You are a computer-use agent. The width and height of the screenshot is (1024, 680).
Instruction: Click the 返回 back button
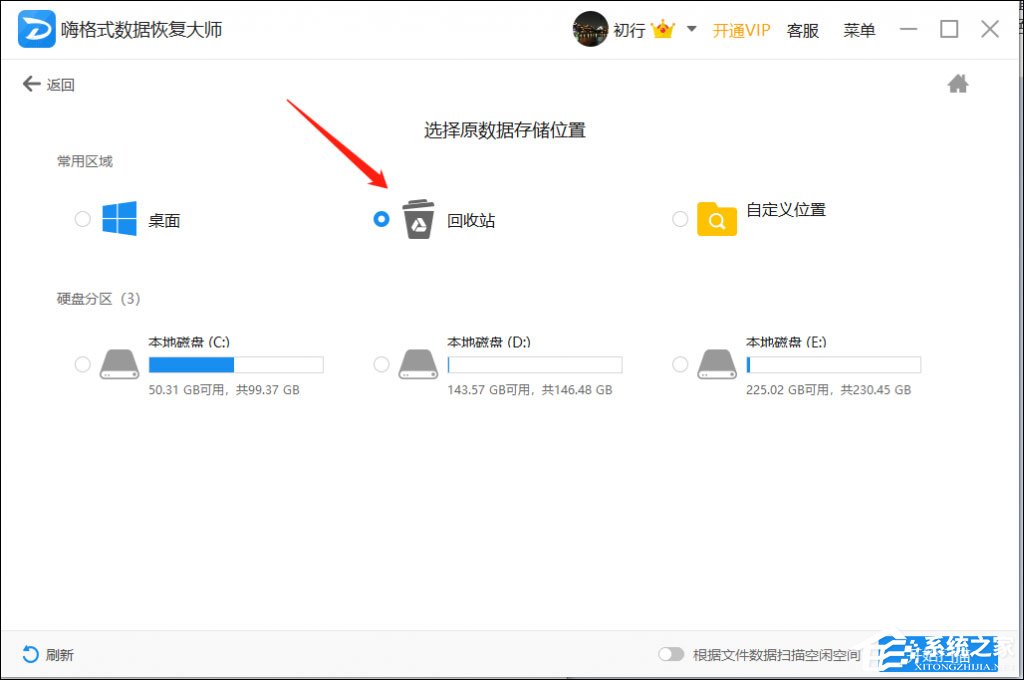[47, 84]
